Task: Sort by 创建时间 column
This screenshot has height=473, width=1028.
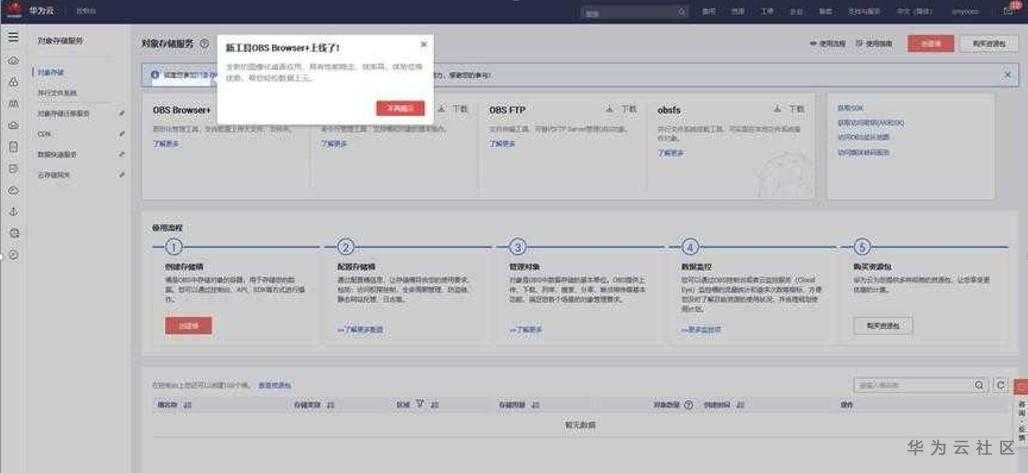Action: tap(740, 405)
